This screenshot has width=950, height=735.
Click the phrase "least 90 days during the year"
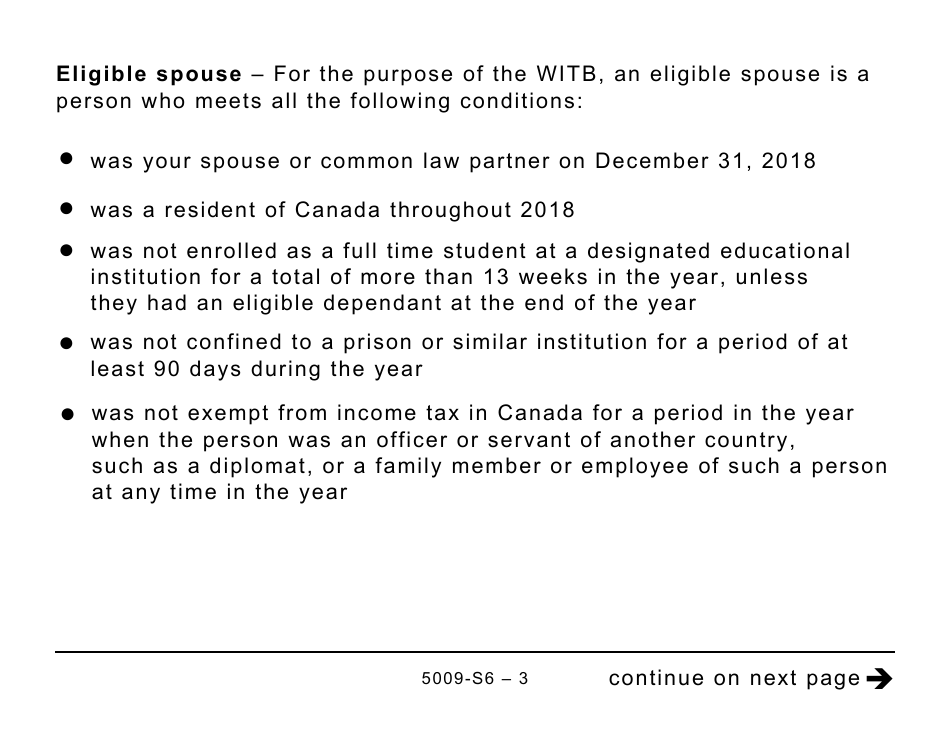pyautogui.click(x=256, y=369)
